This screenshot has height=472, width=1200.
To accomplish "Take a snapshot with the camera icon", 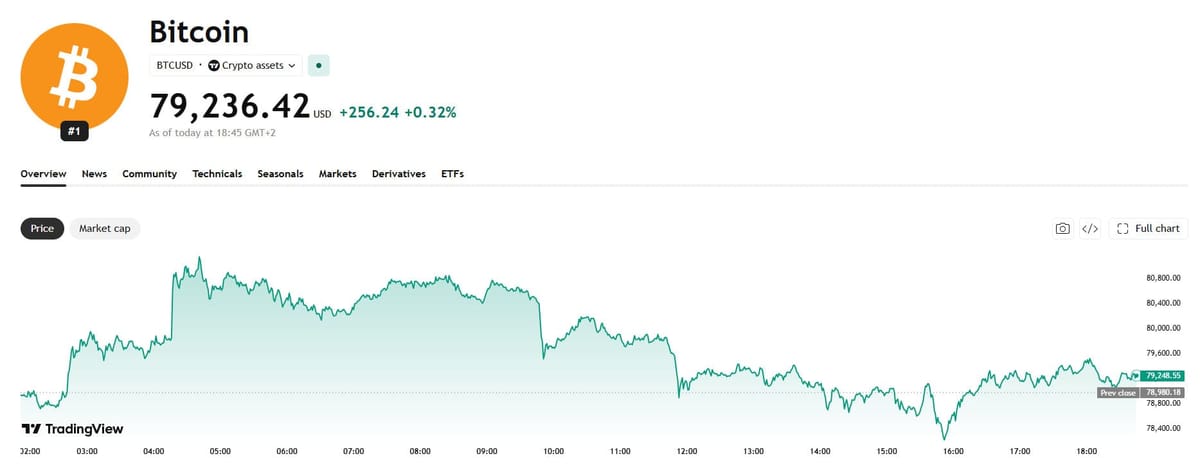I will click(1063, 229).
